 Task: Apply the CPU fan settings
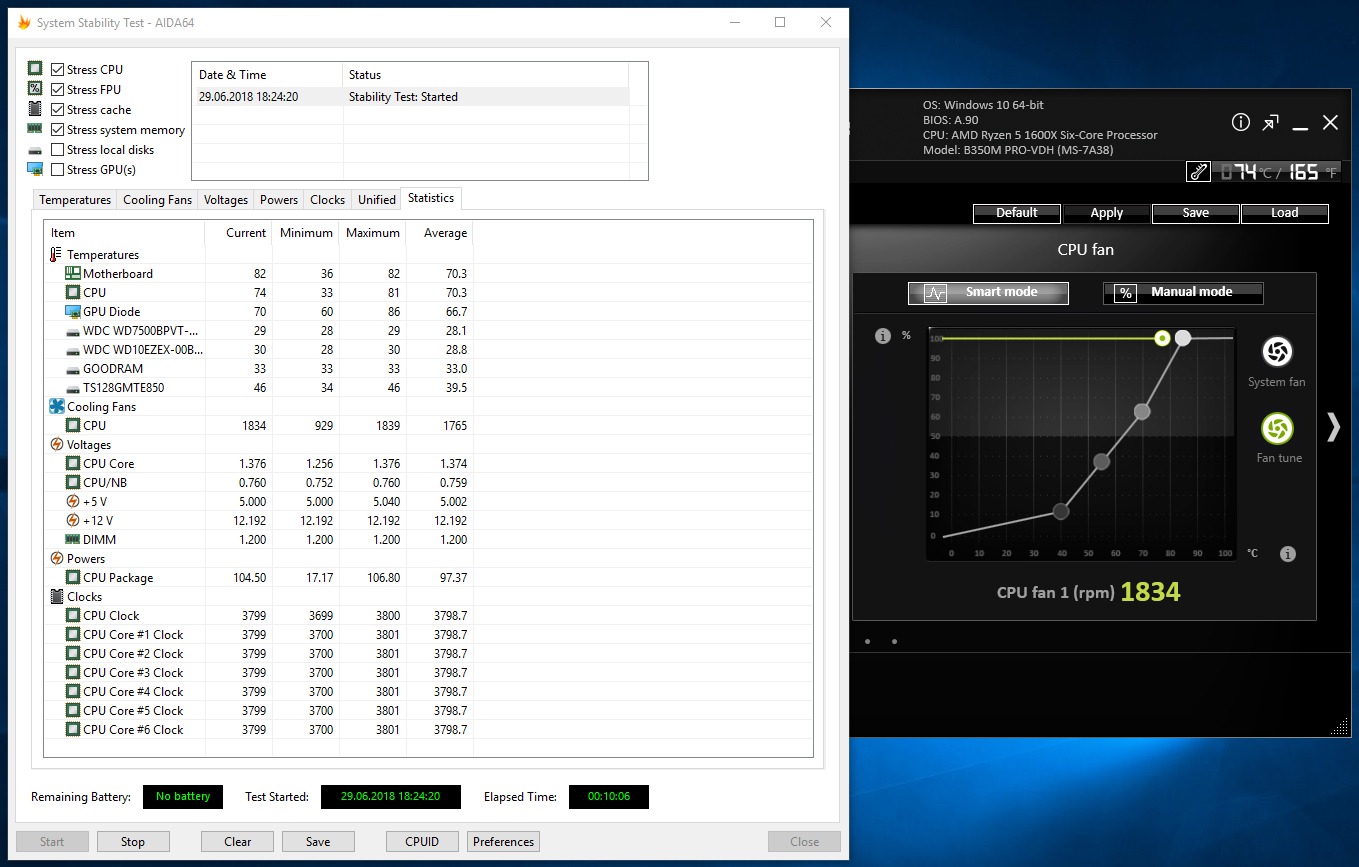click(1107, 213)
